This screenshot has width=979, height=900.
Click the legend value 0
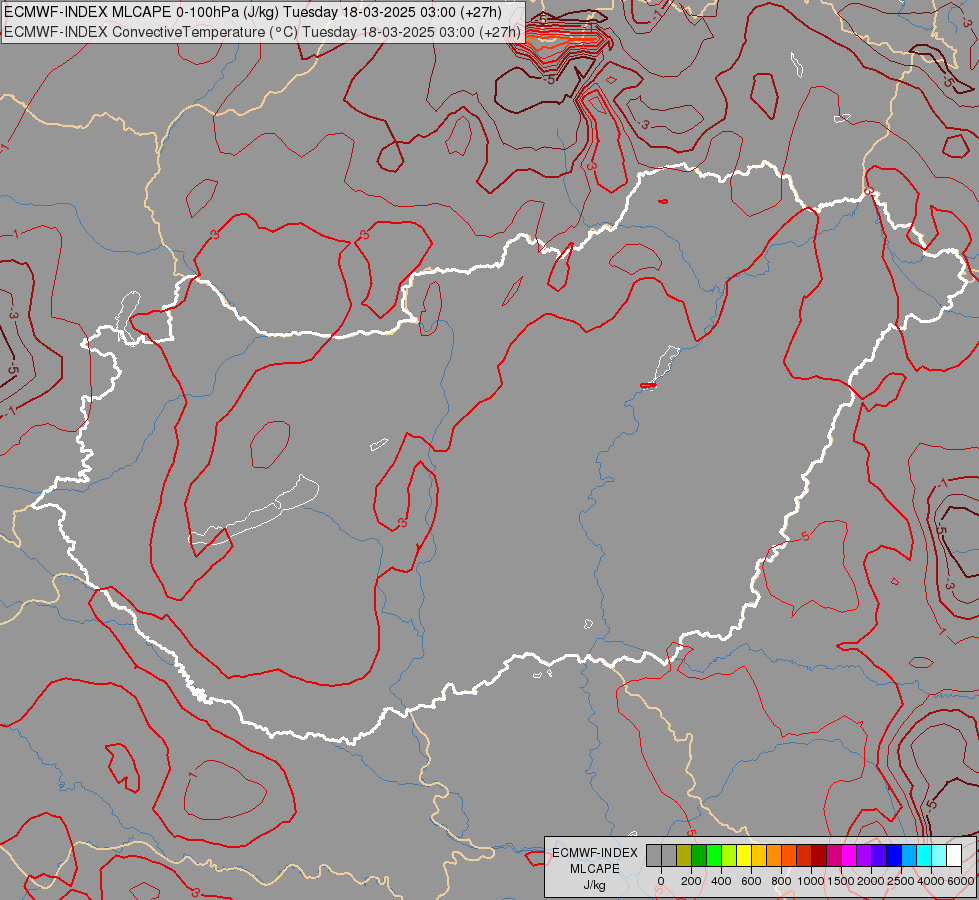pyautogui.click(x=661, y=881)
